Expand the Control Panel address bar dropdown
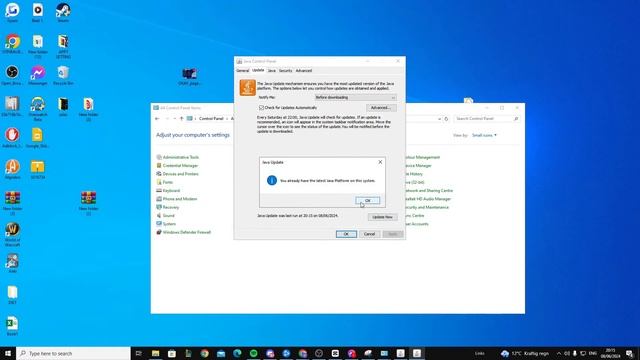Screen dimensions: 640x360 click(439, 119)
